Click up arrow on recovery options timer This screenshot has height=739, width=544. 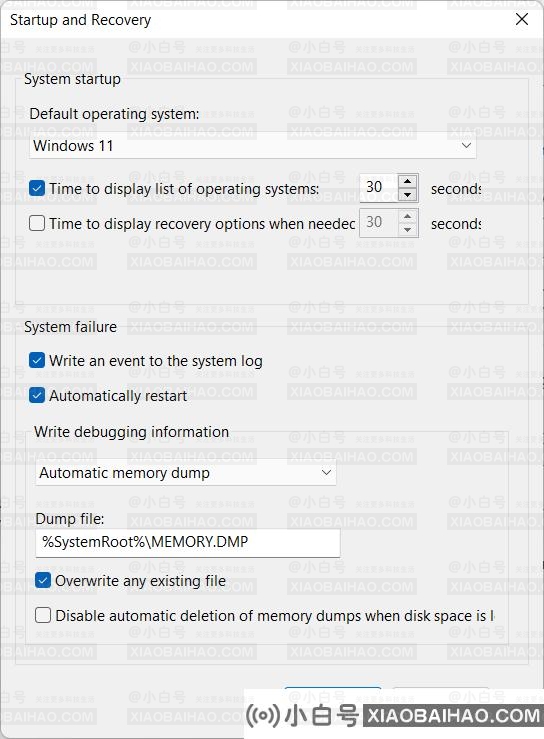407,216
